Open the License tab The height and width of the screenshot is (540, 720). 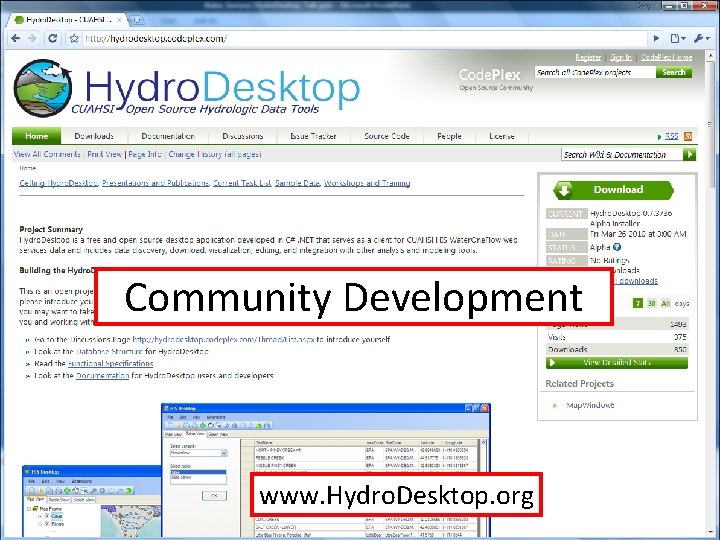[502, 136]
